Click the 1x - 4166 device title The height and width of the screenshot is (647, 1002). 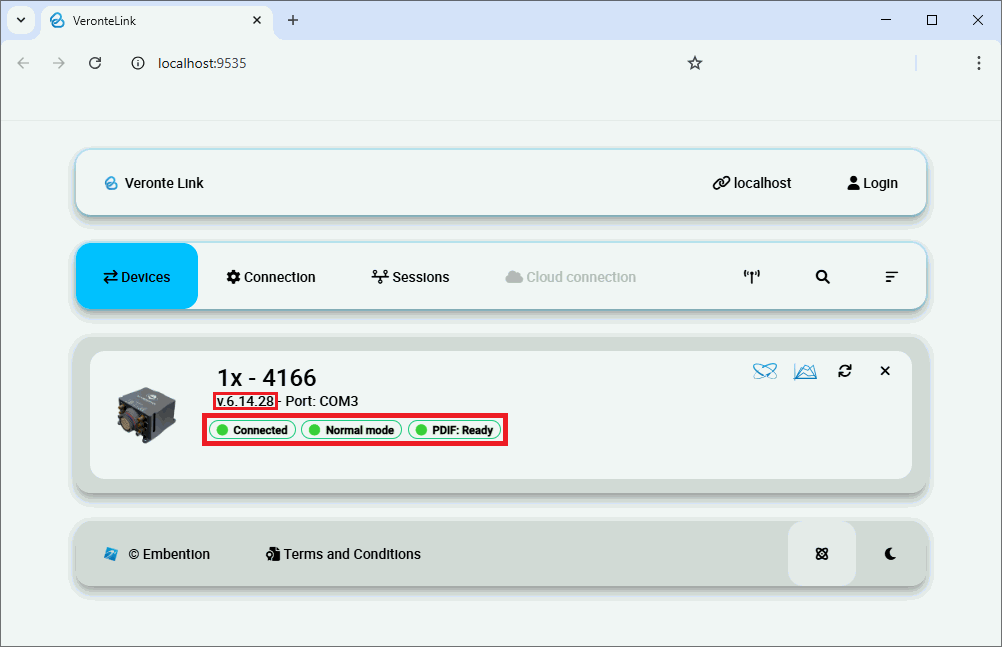click(x=266, y=378)
